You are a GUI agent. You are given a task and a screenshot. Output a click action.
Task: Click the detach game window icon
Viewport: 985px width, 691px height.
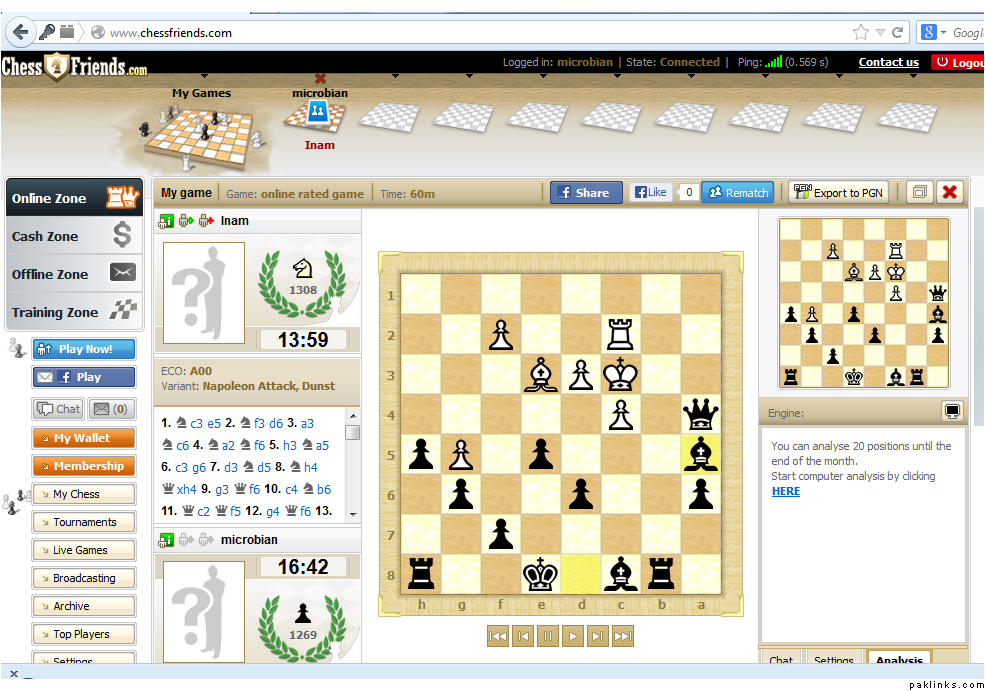coord(919,193)
